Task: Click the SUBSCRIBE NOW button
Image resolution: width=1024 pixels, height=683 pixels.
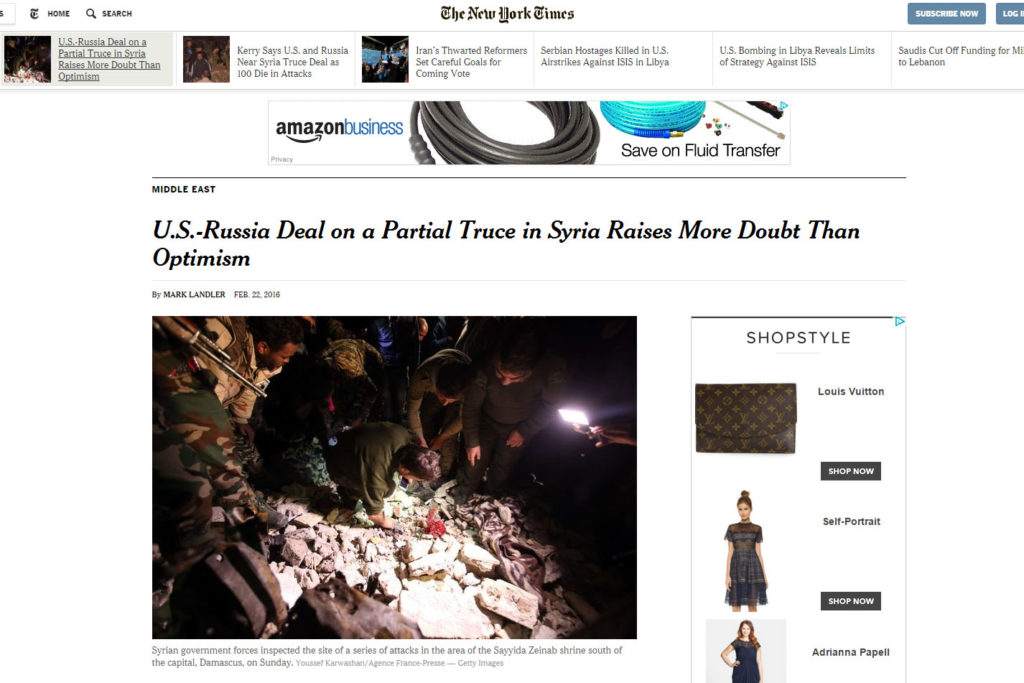Action: tap(946, 14)
